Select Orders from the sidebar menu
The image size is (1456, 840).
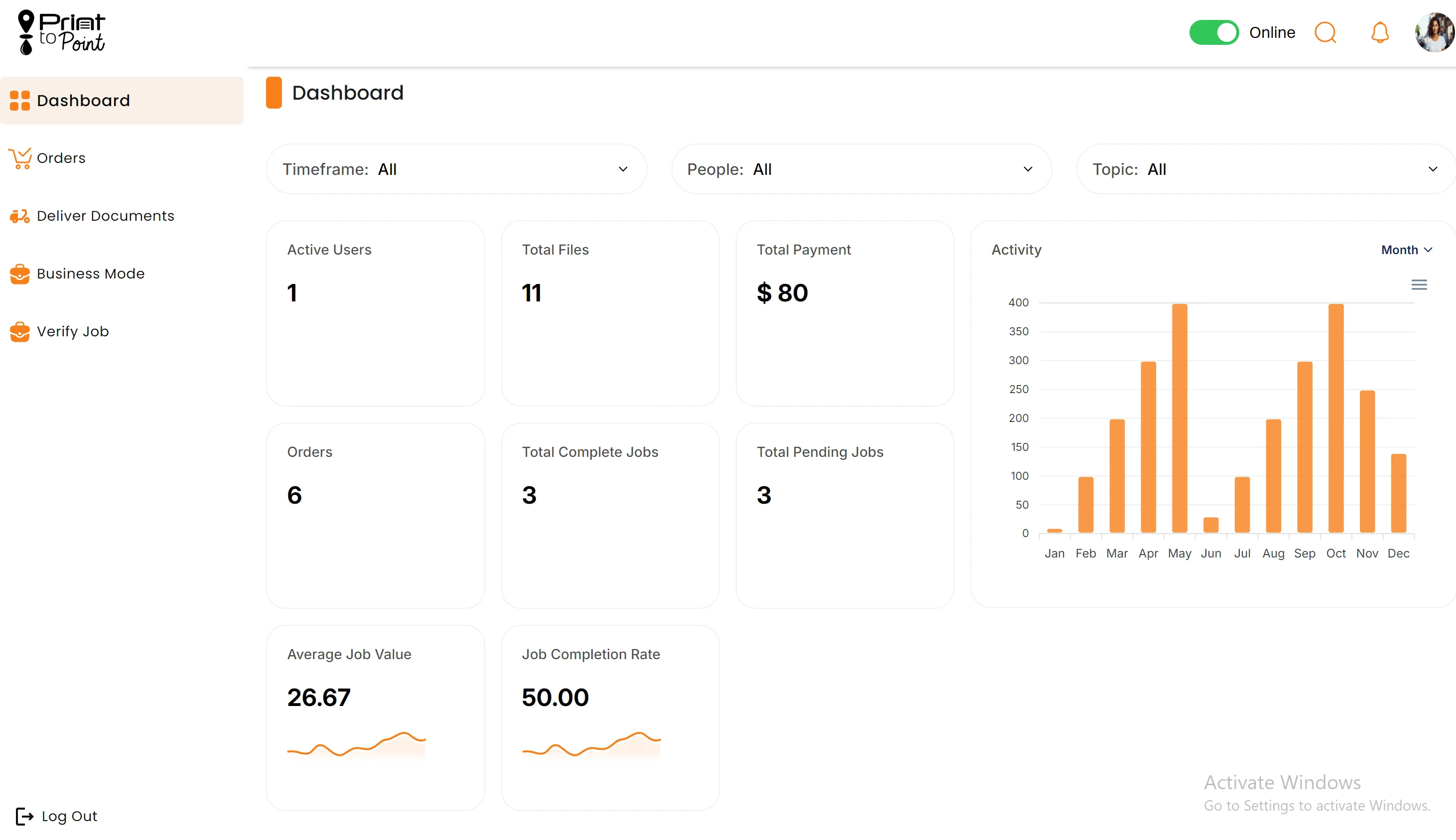pyautogui.click(x=61, y=157)
